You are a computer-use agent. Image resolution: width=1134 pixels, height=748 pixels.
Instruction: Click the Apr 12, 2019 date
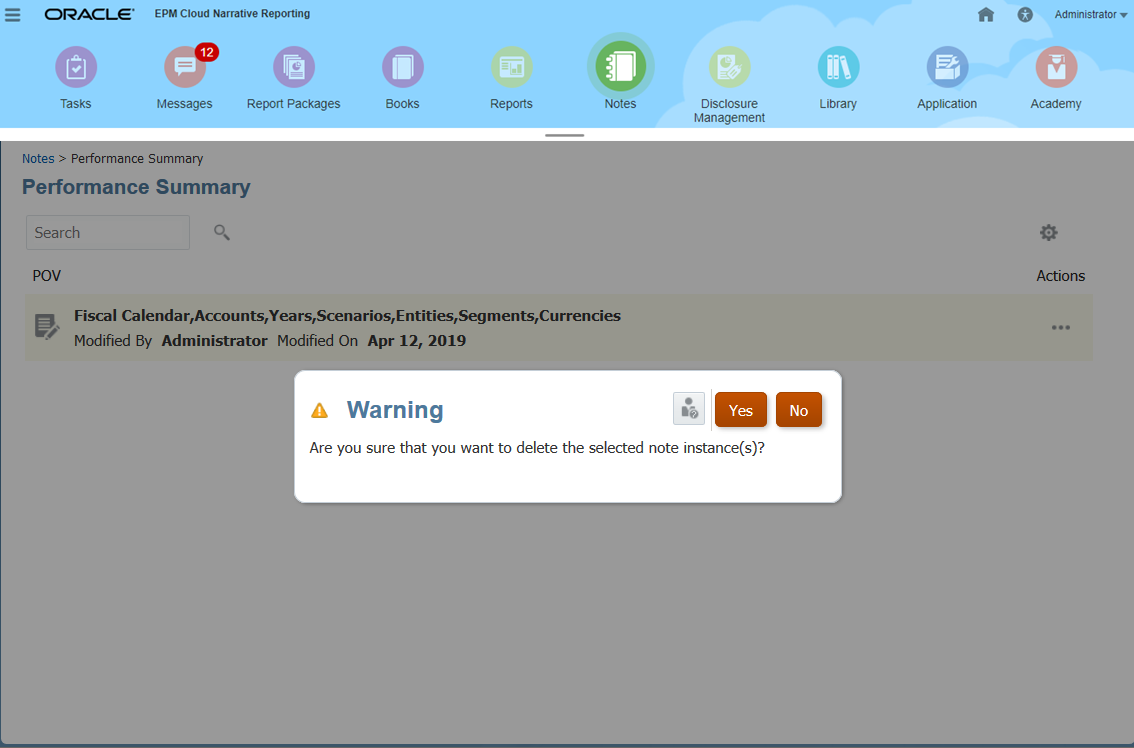417,341
